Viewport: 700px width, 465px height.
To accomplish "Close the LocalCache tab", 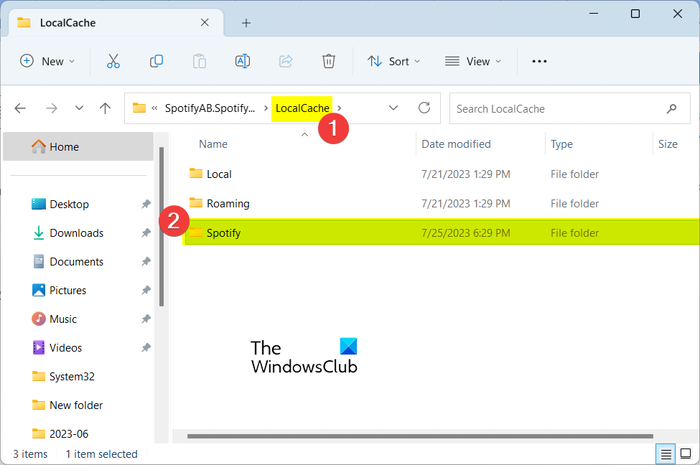I will point(204,22).
